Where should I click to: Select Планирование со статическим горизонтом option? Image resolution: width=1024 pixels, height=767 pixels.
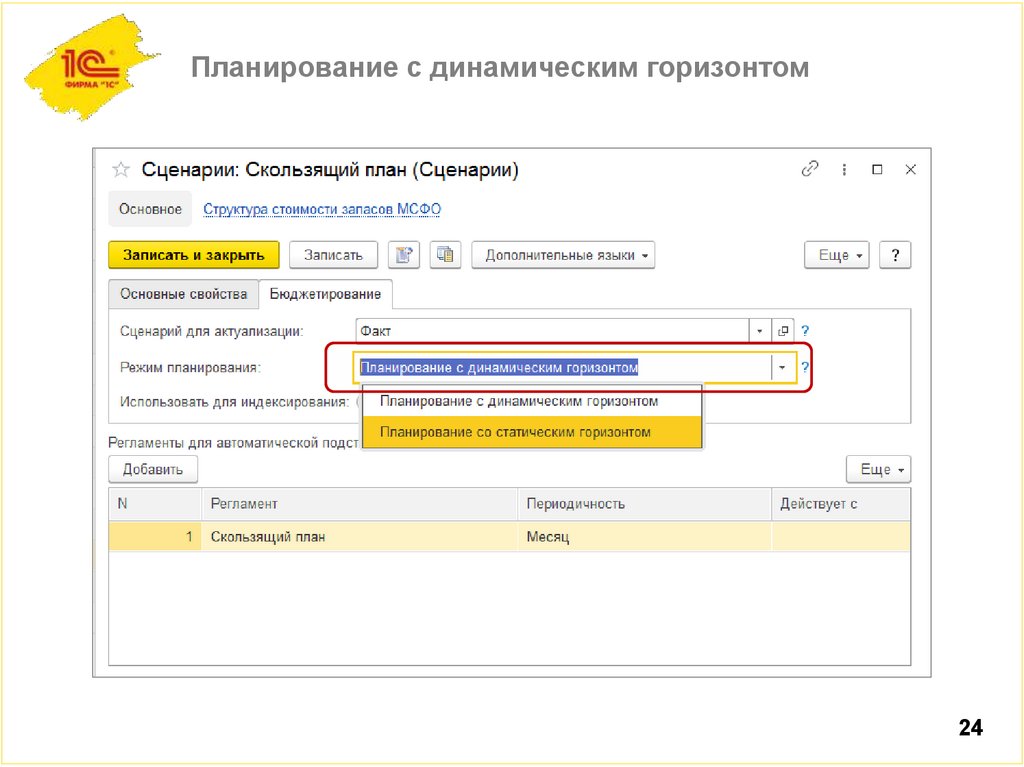[530, 432]
